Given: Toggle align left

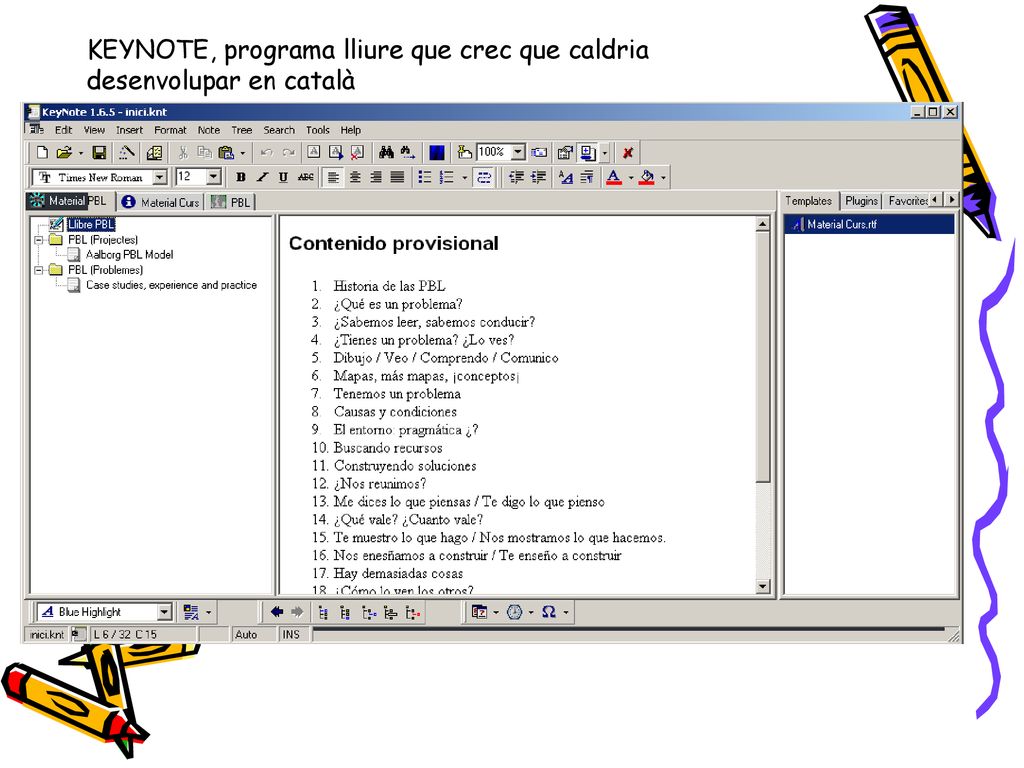Looking at the screenshot, I should 333,177.
